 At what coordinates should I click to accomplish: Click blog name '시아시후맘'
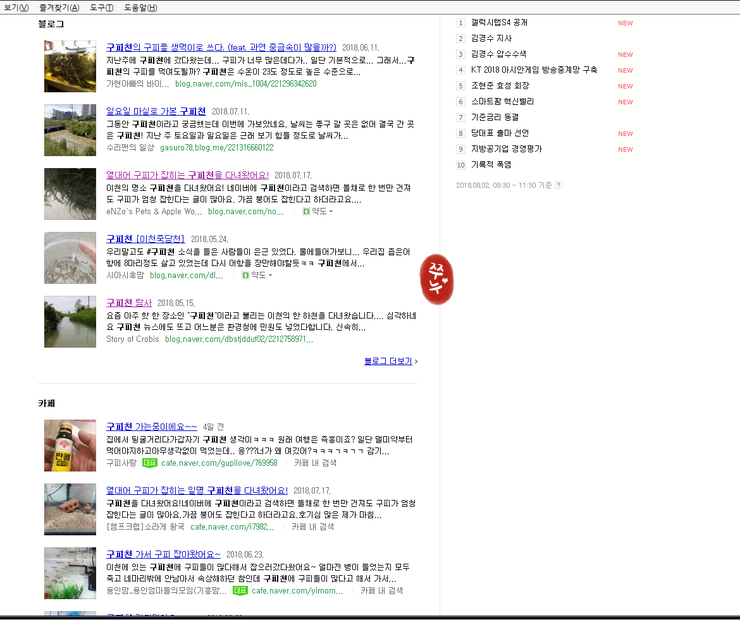tap(125, 275)
